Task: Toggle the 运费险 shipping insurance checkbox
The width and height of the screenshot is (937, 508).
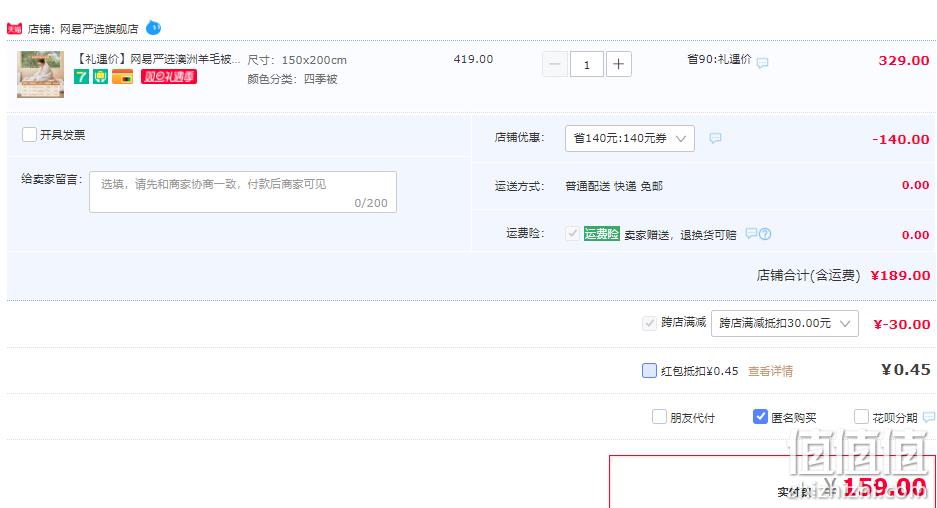Action: coord(572,234)
